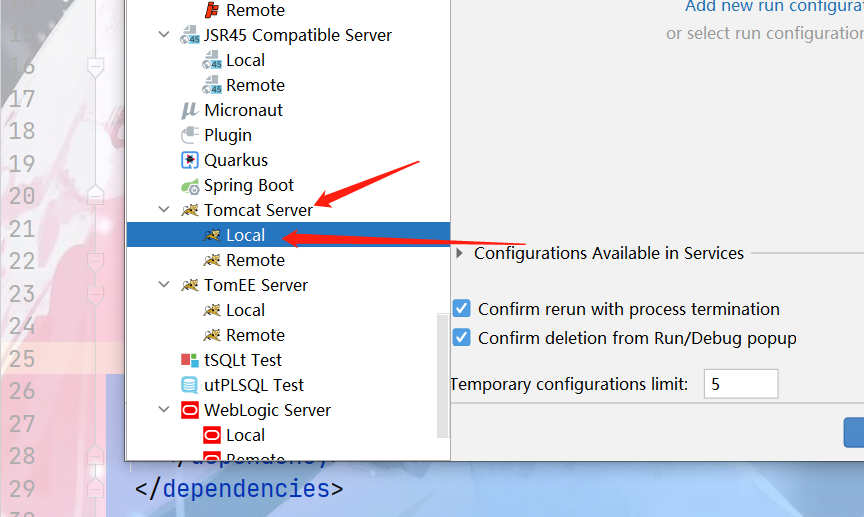The image size is (864, 517).
Task: Collapse the TomEE Server node
Action: point(164,284)
